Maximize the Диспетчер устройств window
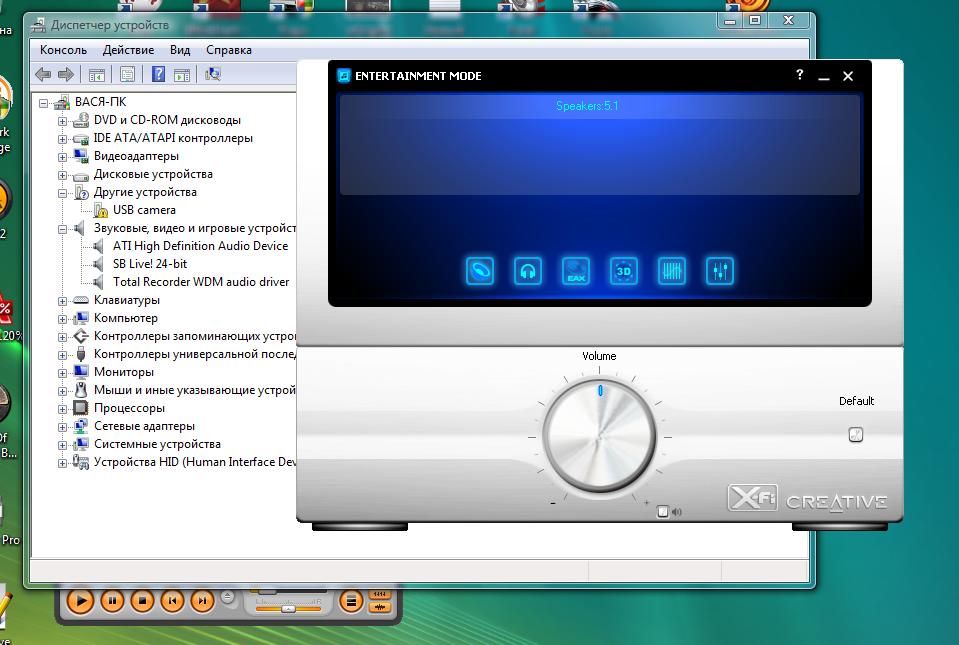Screen dimensions: 959x645 755,20
